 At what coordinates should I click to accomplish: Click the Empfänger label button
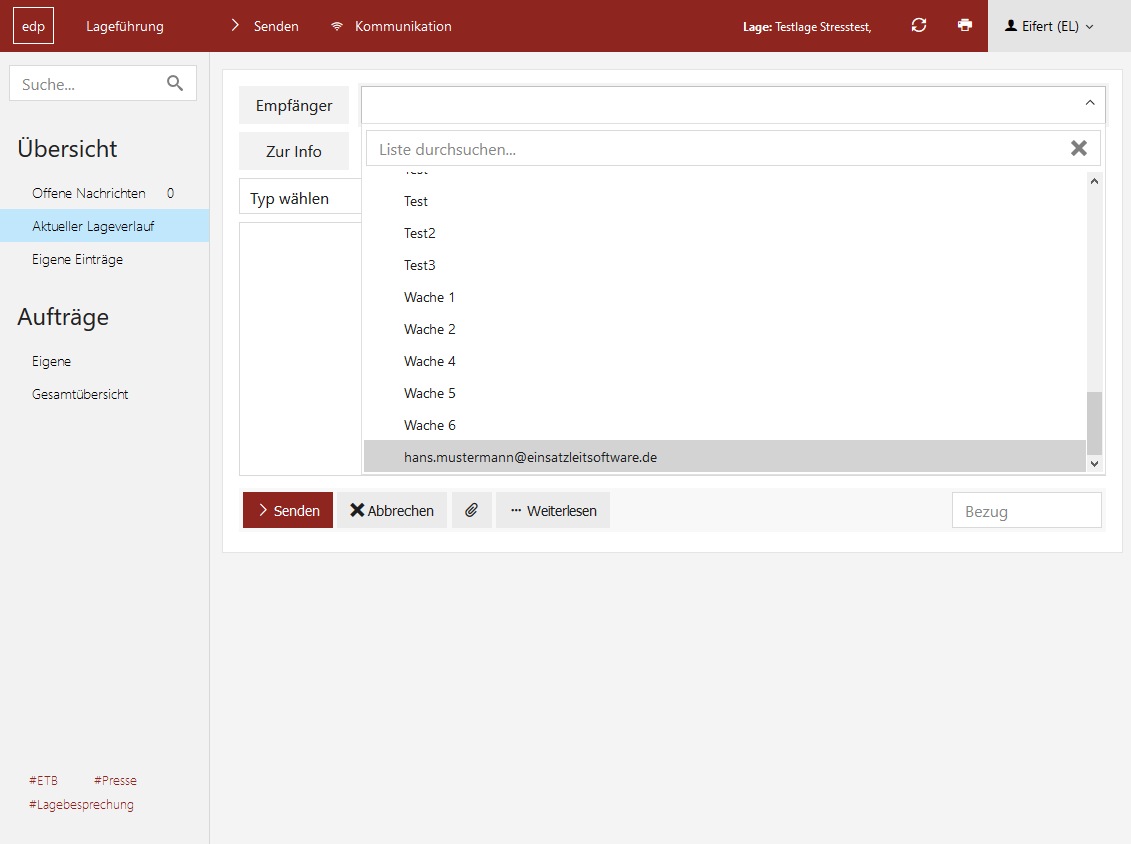tap(294, 105)
